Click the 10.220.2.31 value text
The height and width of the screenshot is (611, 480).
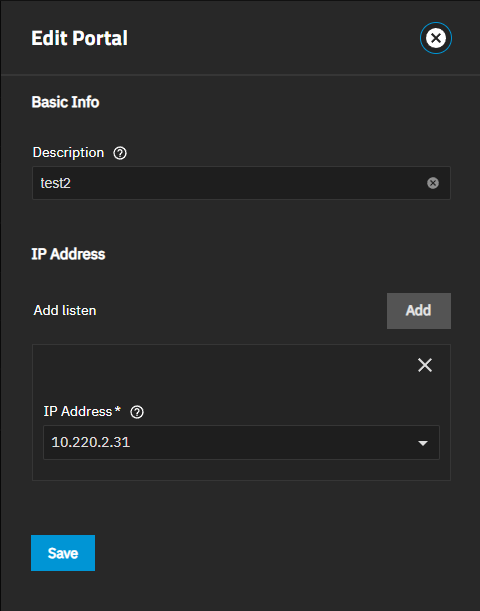91,442
